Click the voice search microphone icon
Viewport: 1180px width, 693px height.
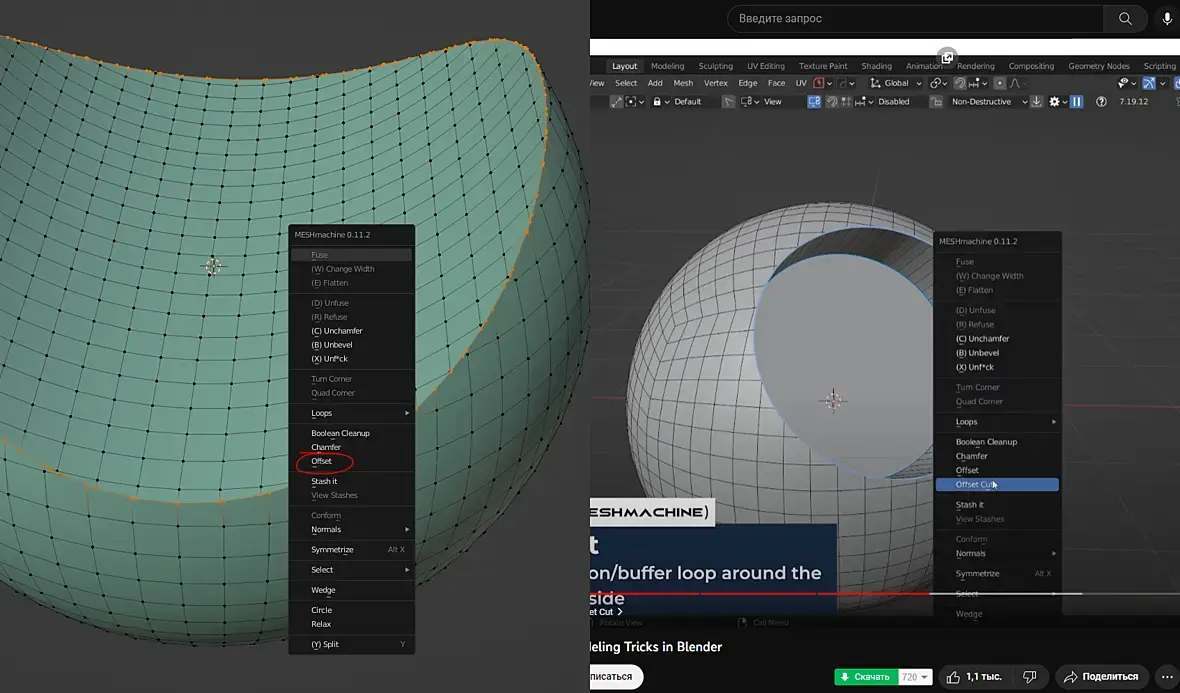(x=1167, y=18)
